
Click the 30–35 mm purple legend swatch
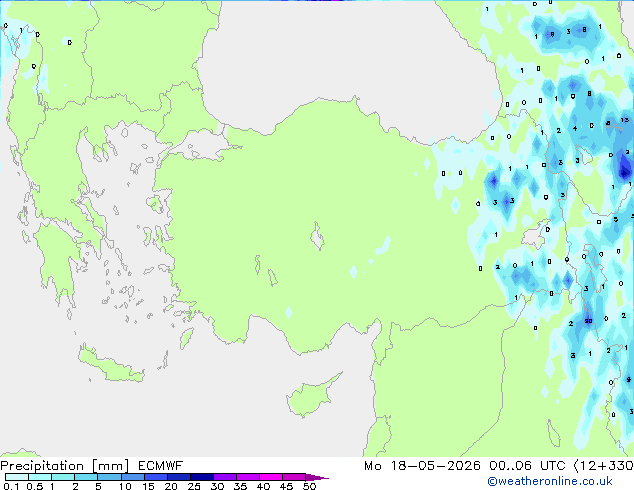224,477
